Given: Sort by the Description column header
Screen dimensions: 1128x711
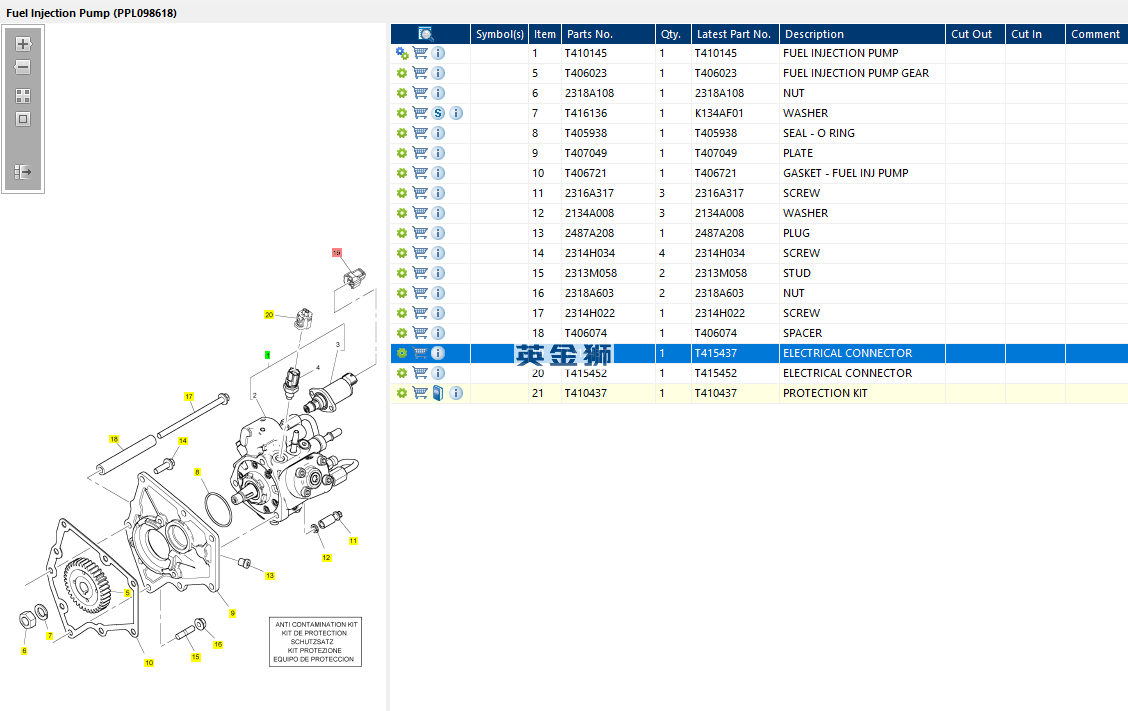Looking at the screenshot, I should coord(861,34).
